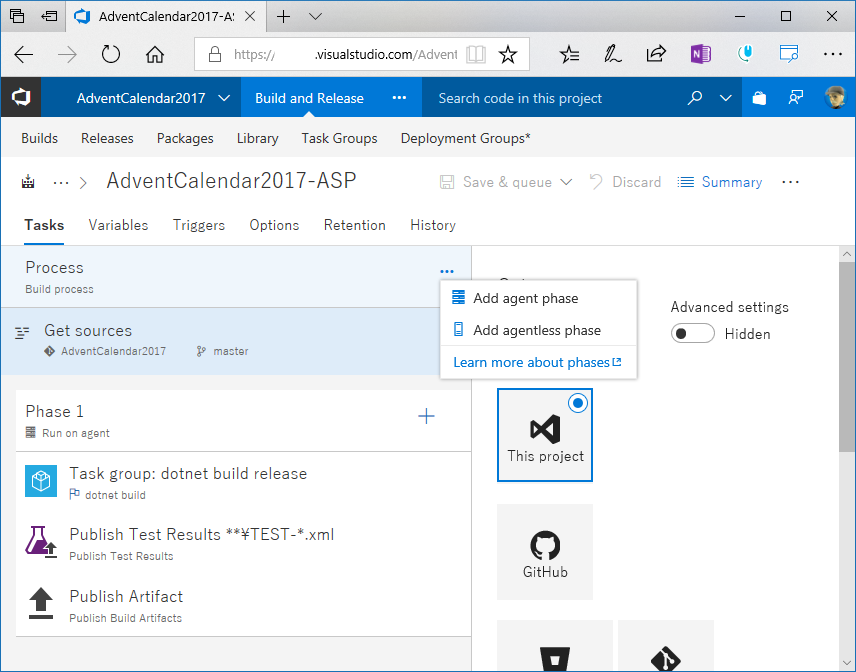This screenshot has height=672, width=856.
Task: Click the Publish Artifact upload arrow icon
Action: [41, 603]
